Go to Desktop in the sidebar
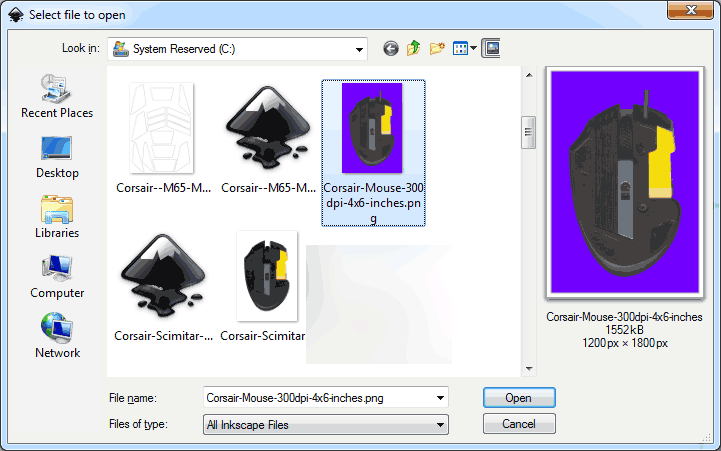The height and width of the screenshot is (451, 721). [x=57, y=157]
